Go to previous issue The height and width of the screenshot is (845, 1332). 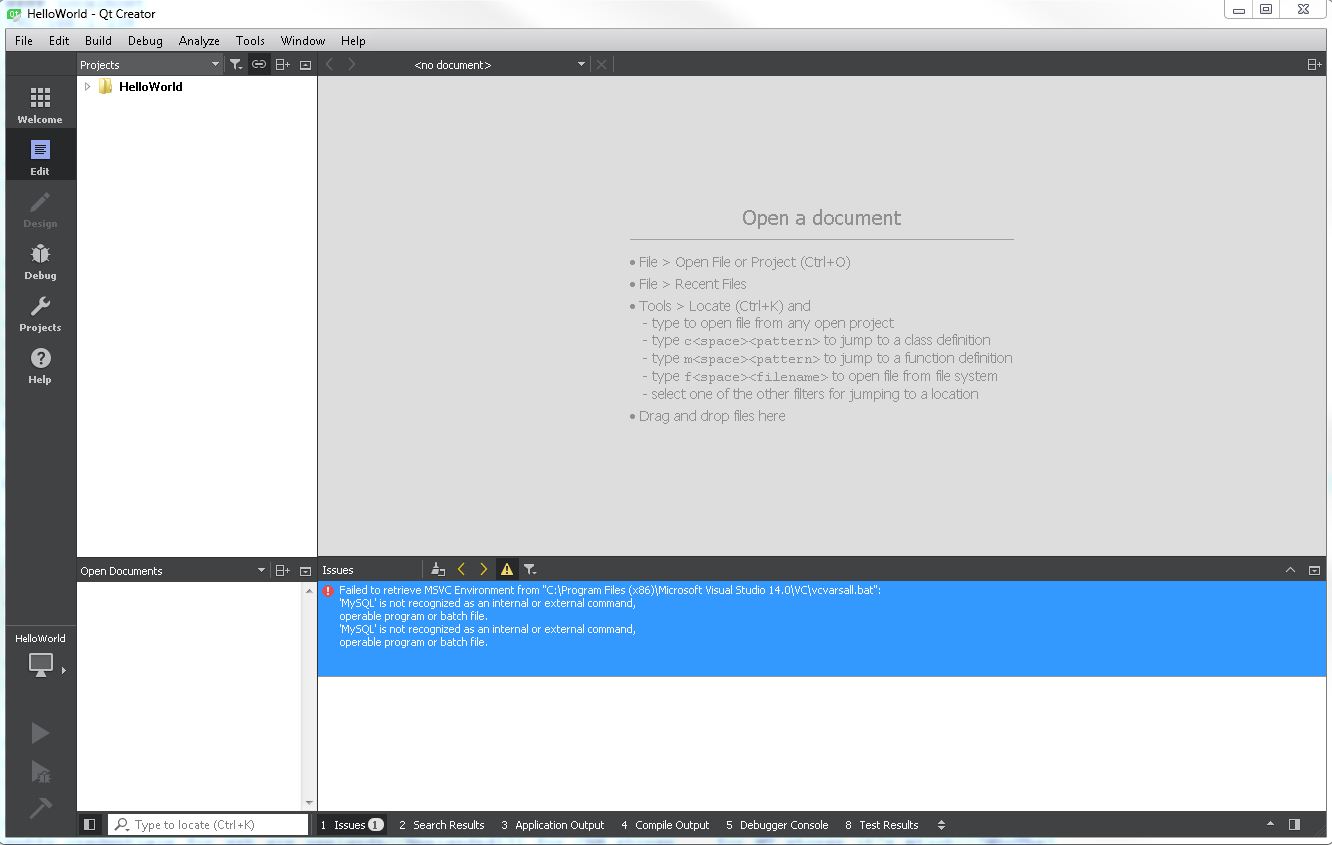(x=461, y=570)
